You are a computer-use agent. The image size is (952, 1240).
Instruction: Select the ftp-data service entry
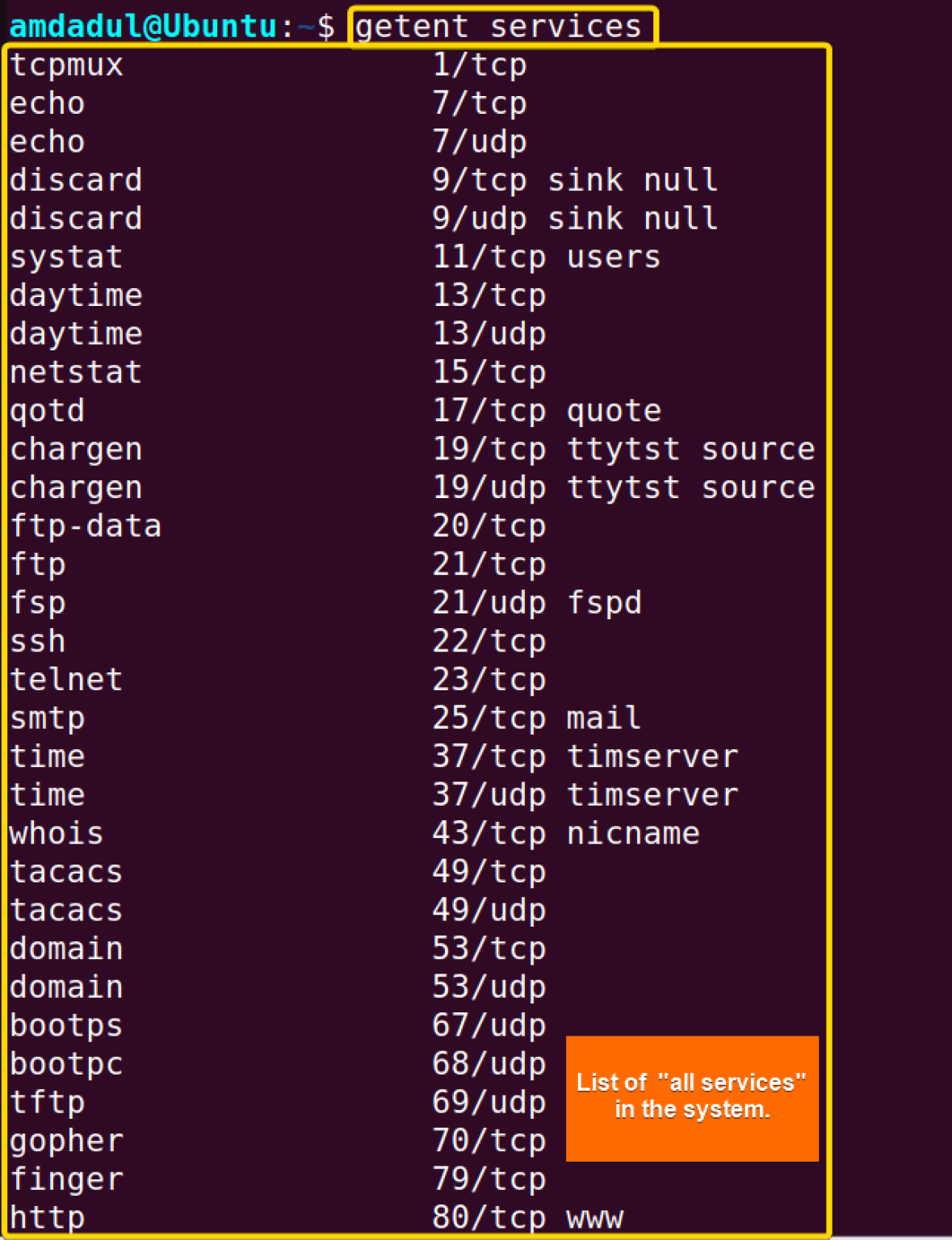(x=86, y=526)
